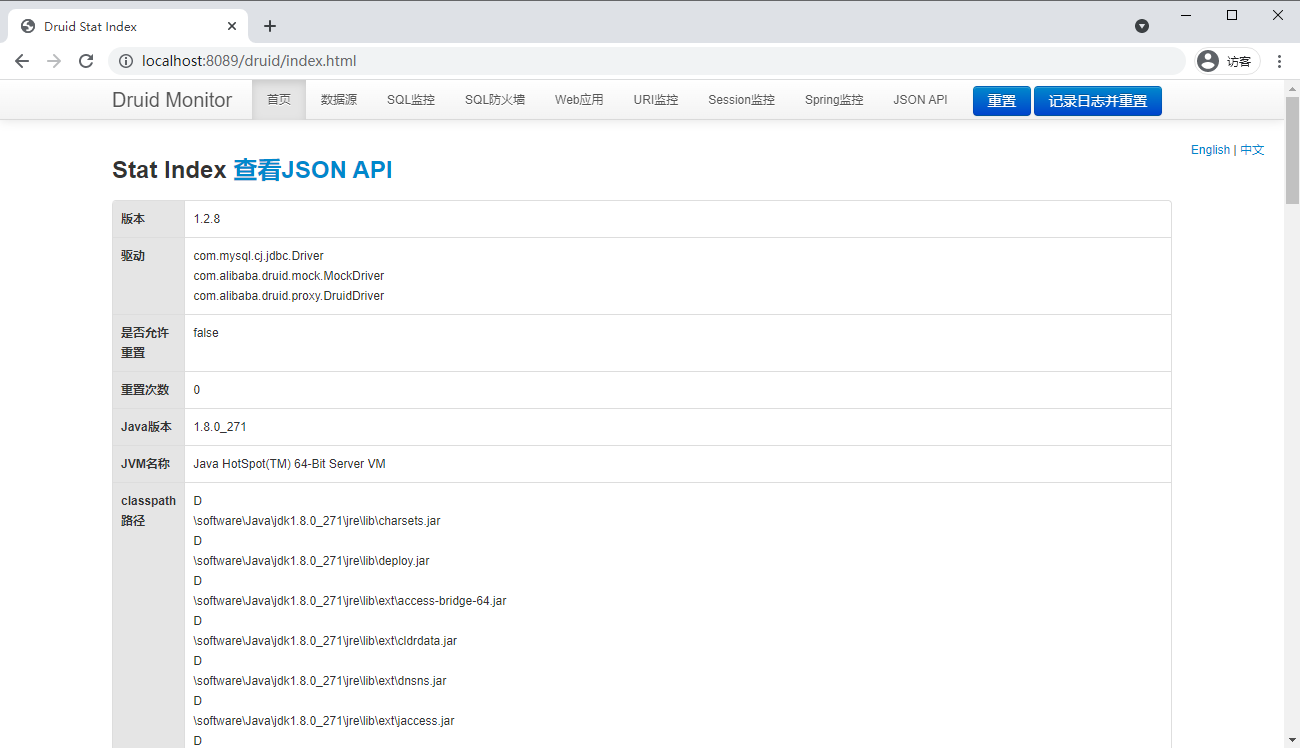Viewport: 1300px width, 748px height.
Task: Click the 版本 row label
Action: tap(133, 219)
